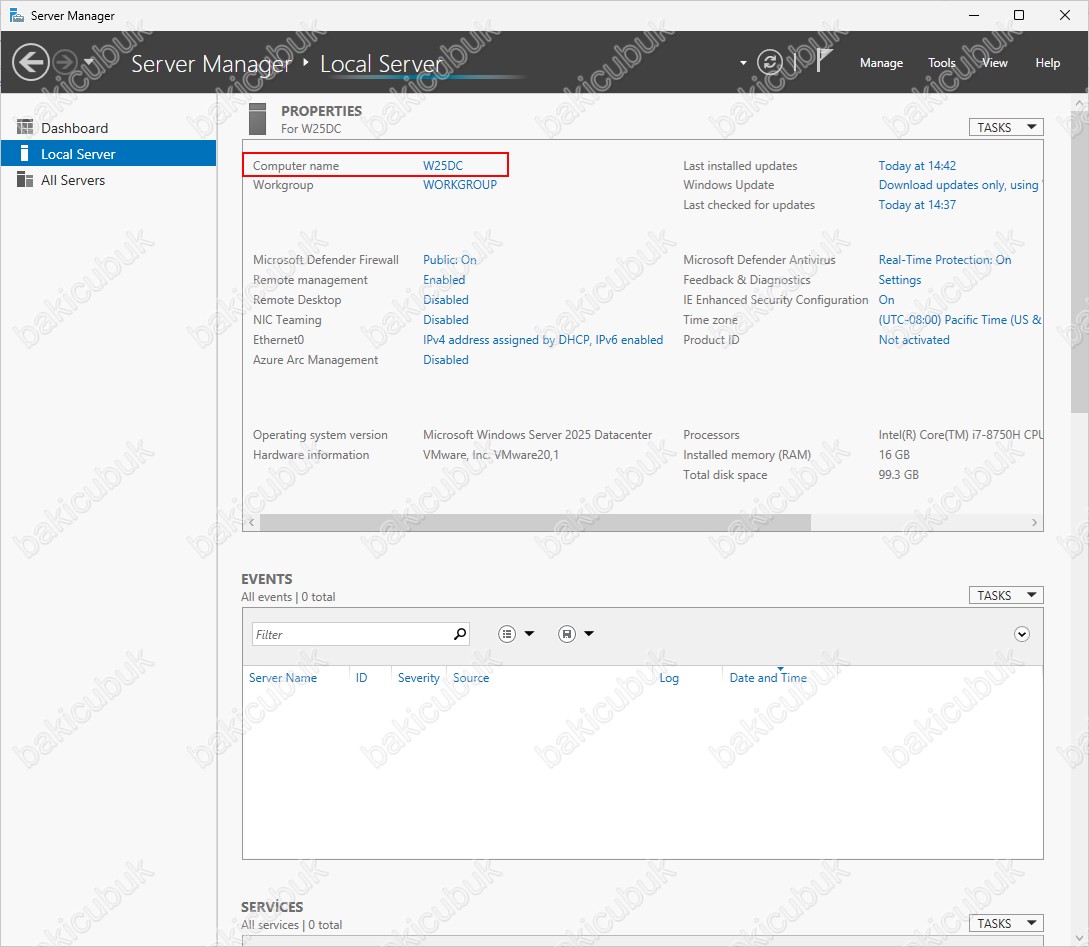Screen dimensions: 1089x947
Task: Click the Events save query icon
Action: pos(567,634)
